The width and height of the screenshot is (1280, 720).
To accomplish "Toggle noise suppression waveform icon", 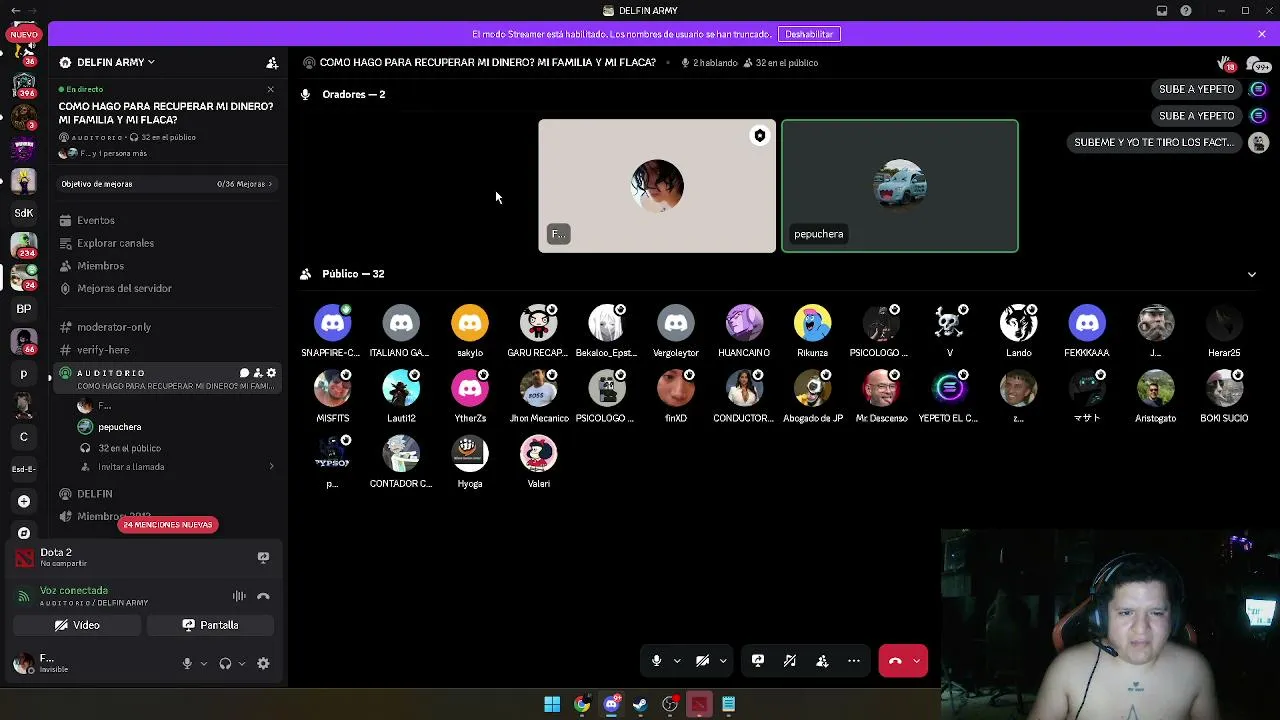I will (239, 596).
